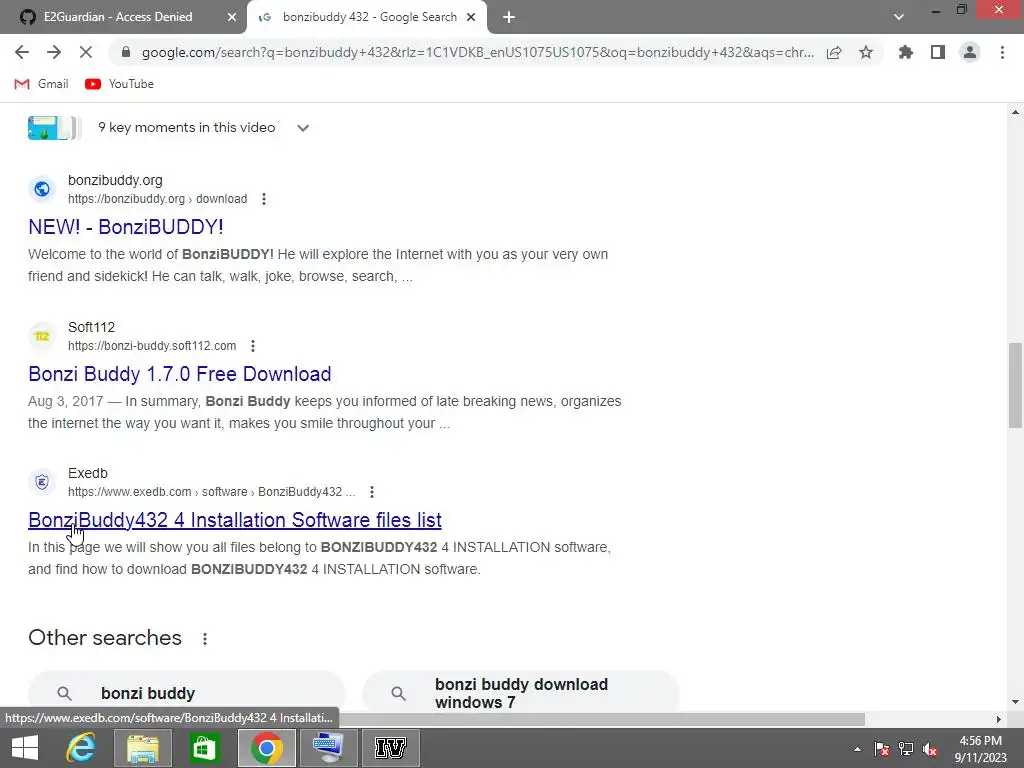Screen dimensions: 1024x768
Task: Toggle the Chrome side panel
Action: point(938,52)
